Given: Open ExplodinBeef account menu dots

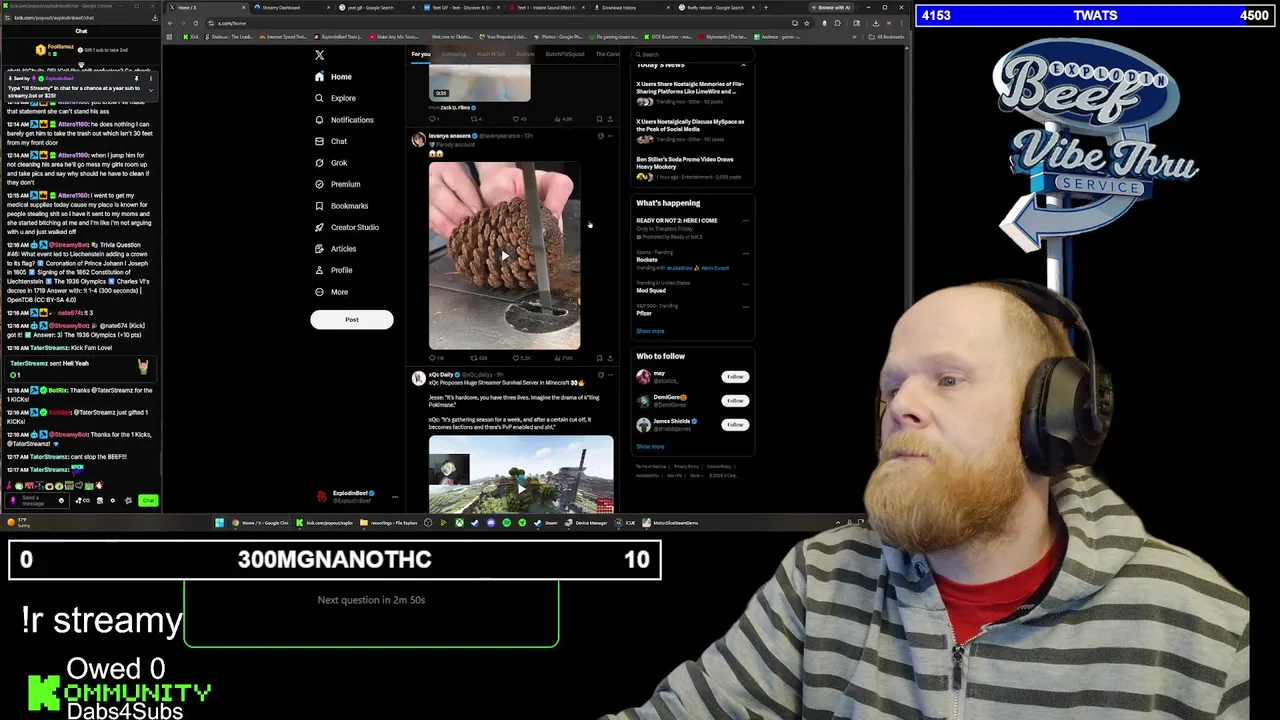Looking at the screenshot, I should pos(394,496).
